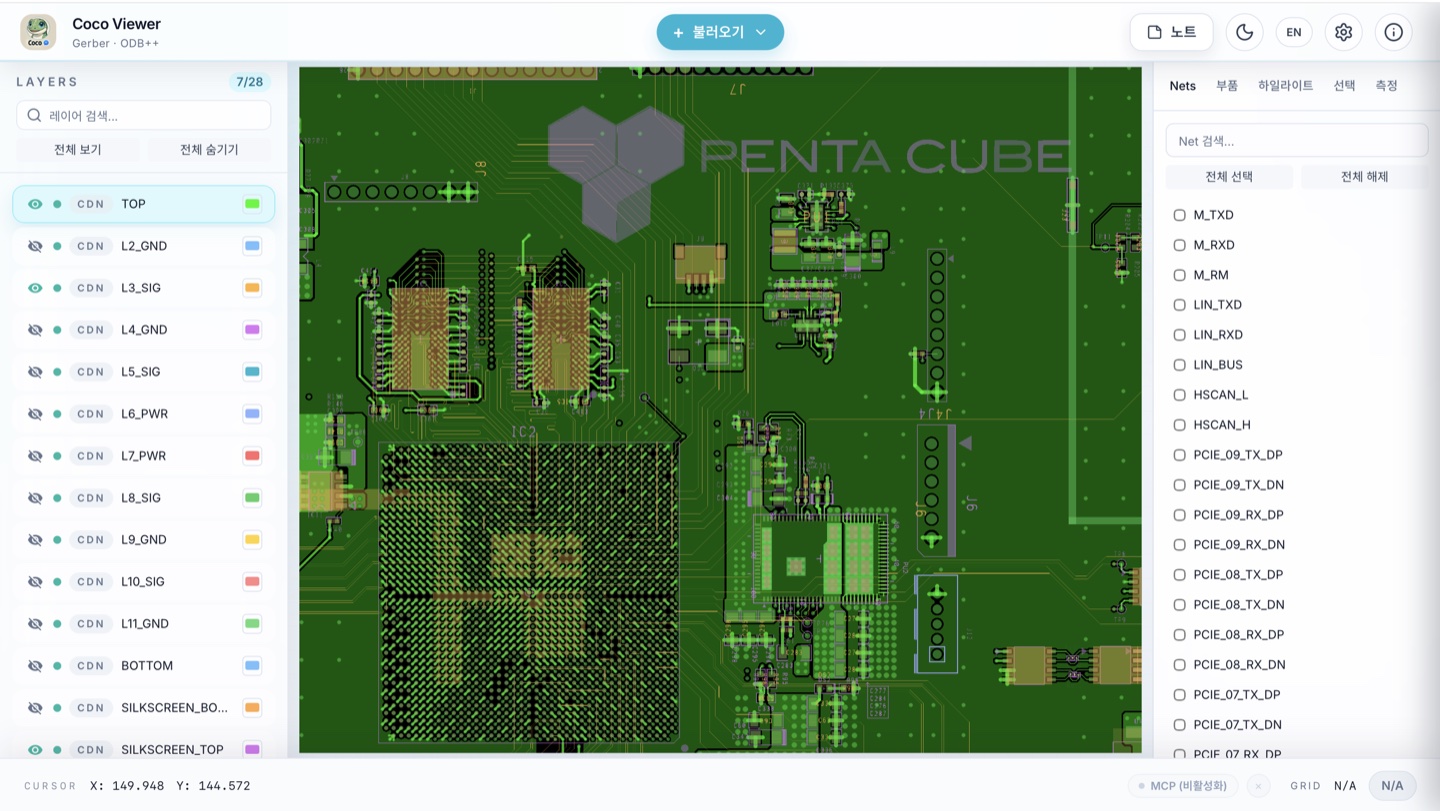Open the 측정 measurement tab
The width and height of the screenshot is (1440, 811).
coord(1386,86)
